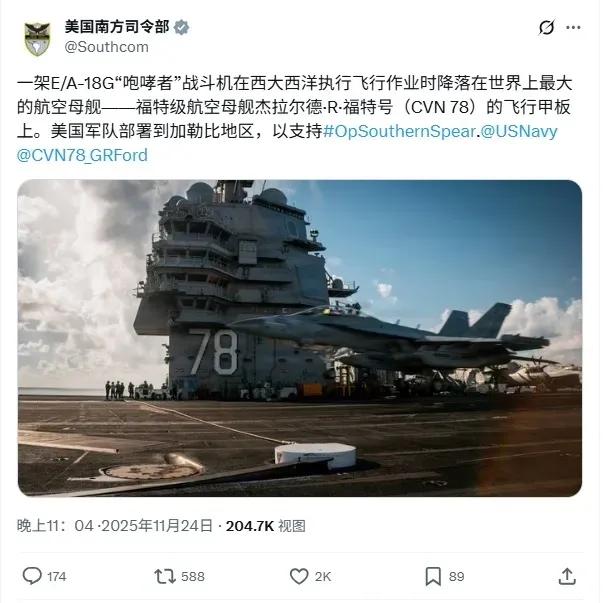Screen dimensions: 603x603
Task: Bookmark the post with the bookmark icon
Action: (x=433, y=576)
